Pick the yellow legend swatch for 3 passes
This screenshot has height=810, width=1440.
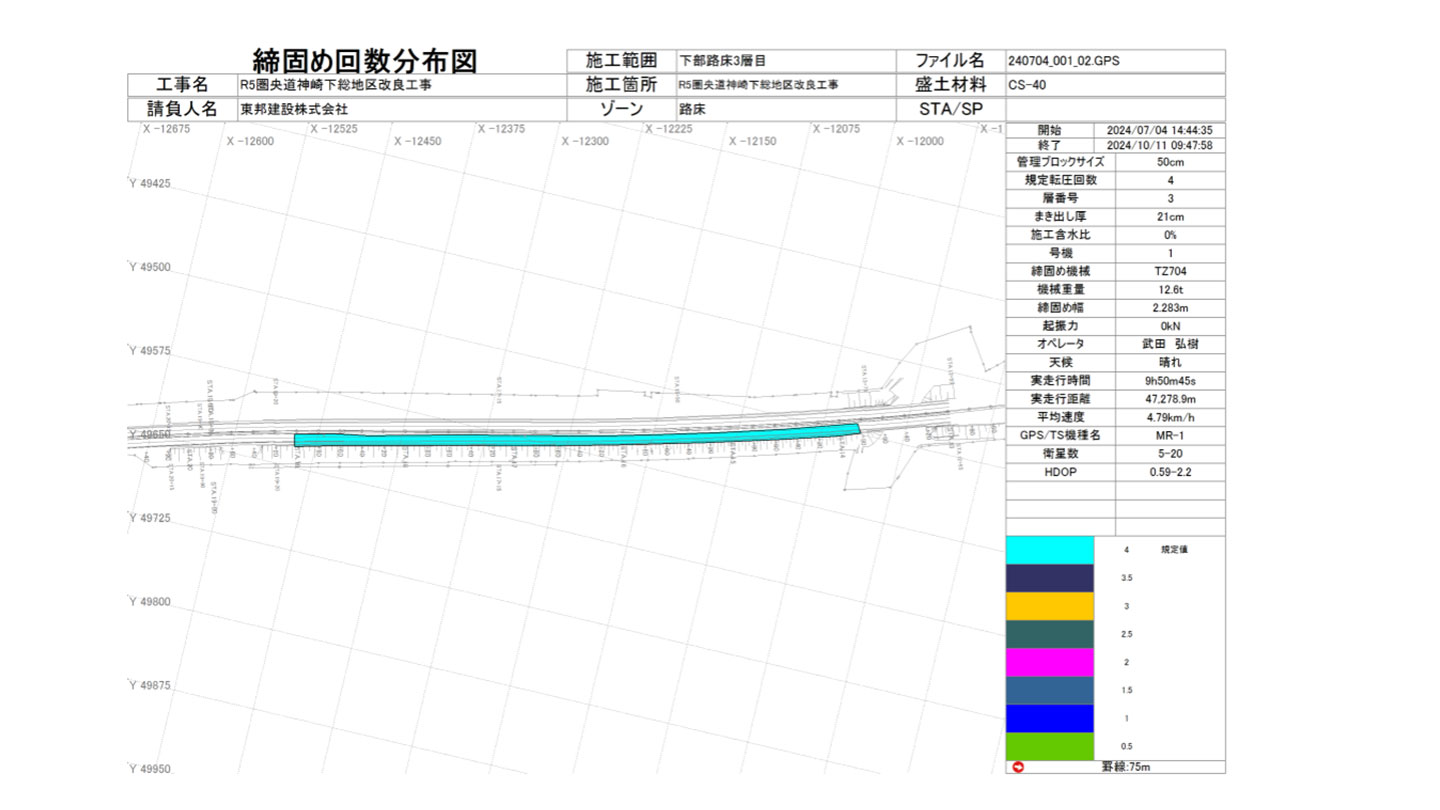[x=1049, y=606]
